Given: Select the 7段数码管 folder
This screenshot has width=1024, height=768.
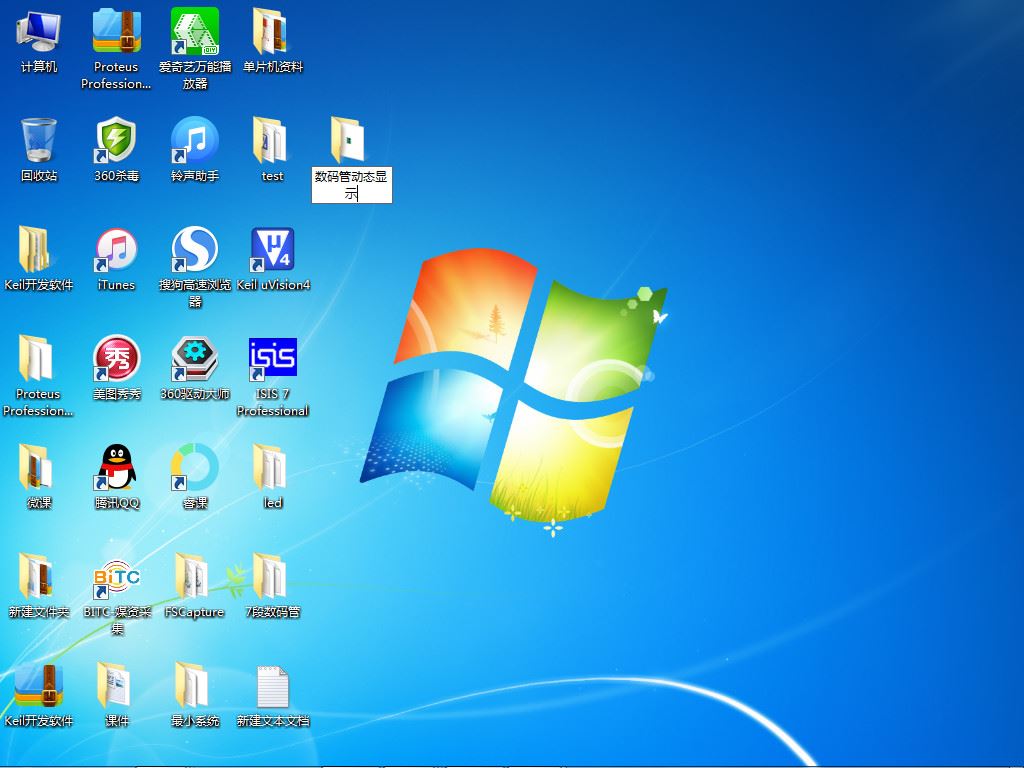Looking at the screenshot, I should 270,576.
